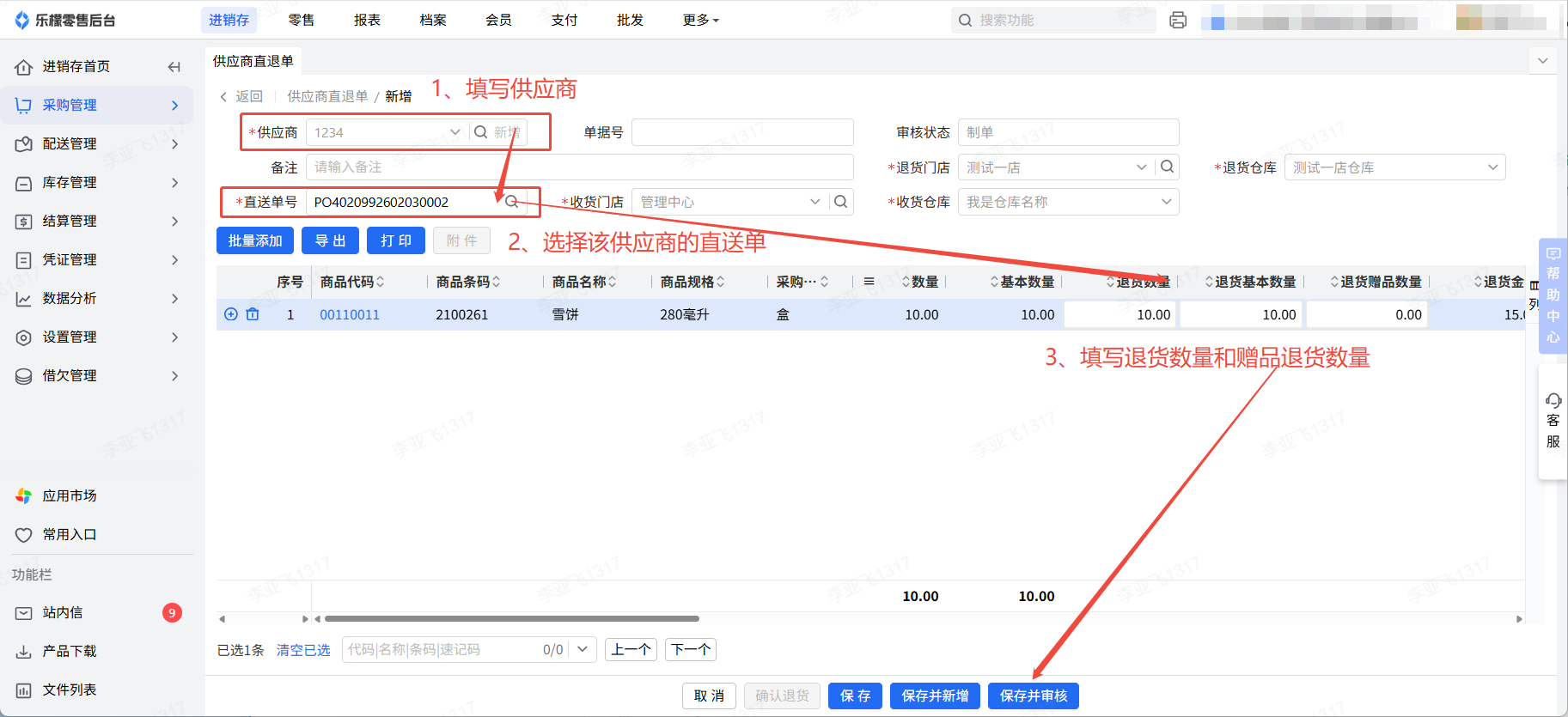Go to 进销存首页 home

pyautogui.click(x=76, y=66)
